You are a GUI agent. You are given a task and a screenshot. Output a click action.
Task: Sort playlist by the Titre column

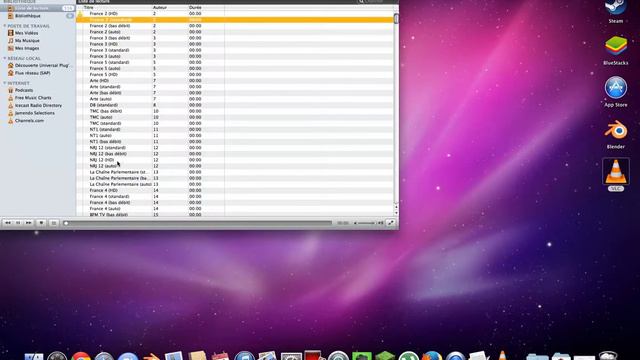[x=117, y=7]
